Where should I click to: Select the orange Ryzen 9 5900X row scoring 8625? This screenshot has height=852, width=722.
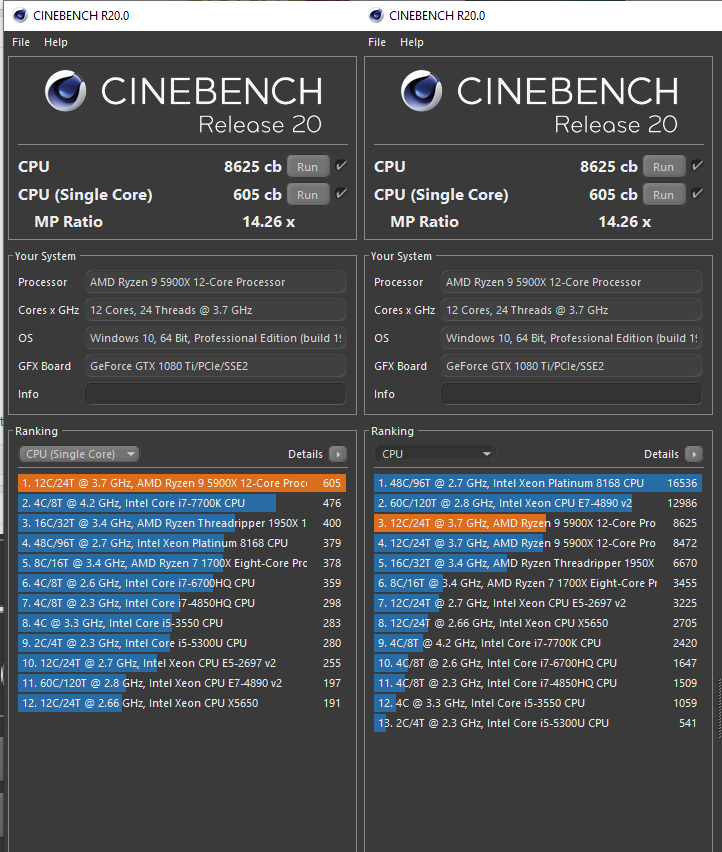point(538,523)
